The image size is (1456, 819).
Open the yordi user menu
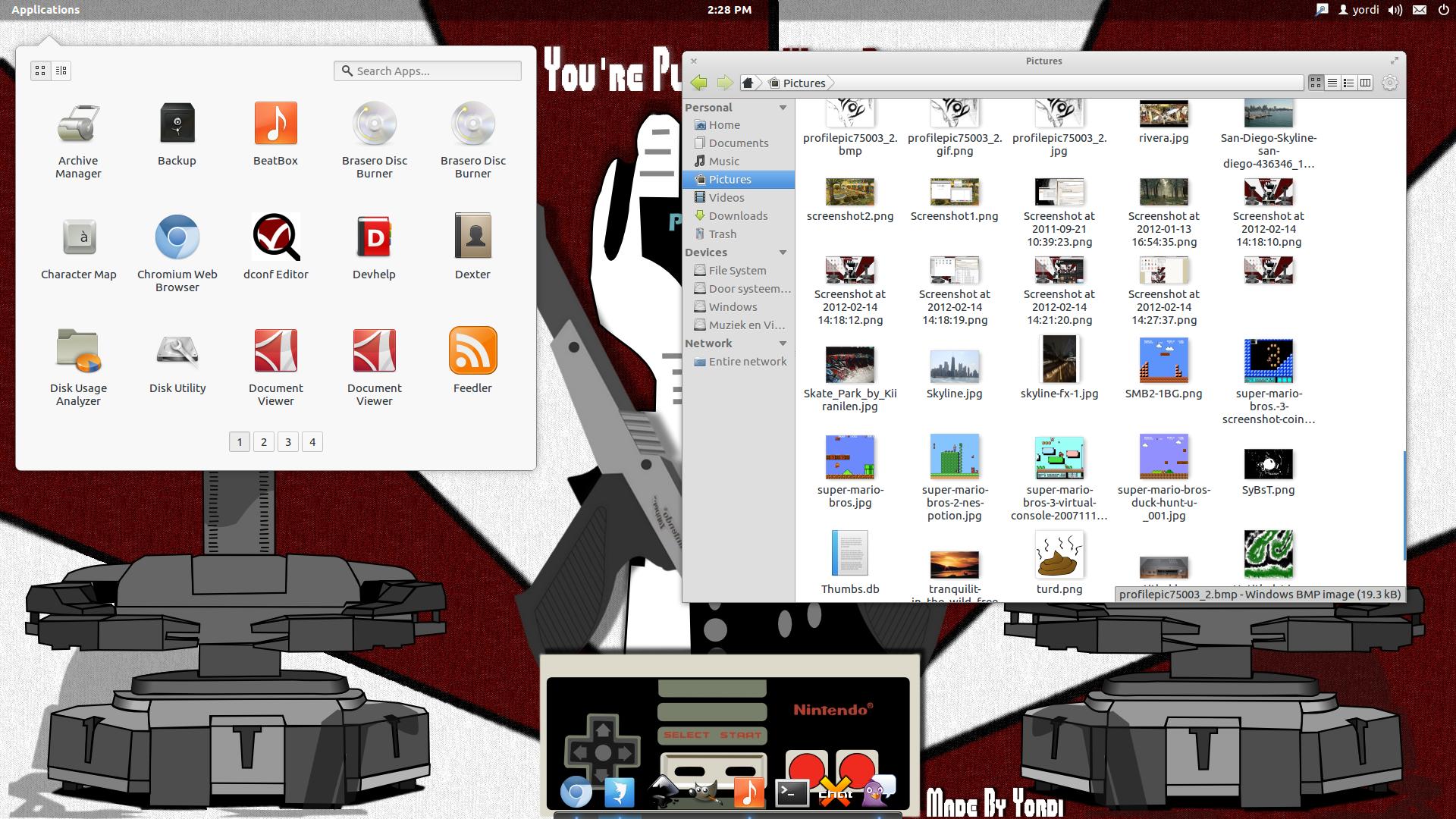1358,10
